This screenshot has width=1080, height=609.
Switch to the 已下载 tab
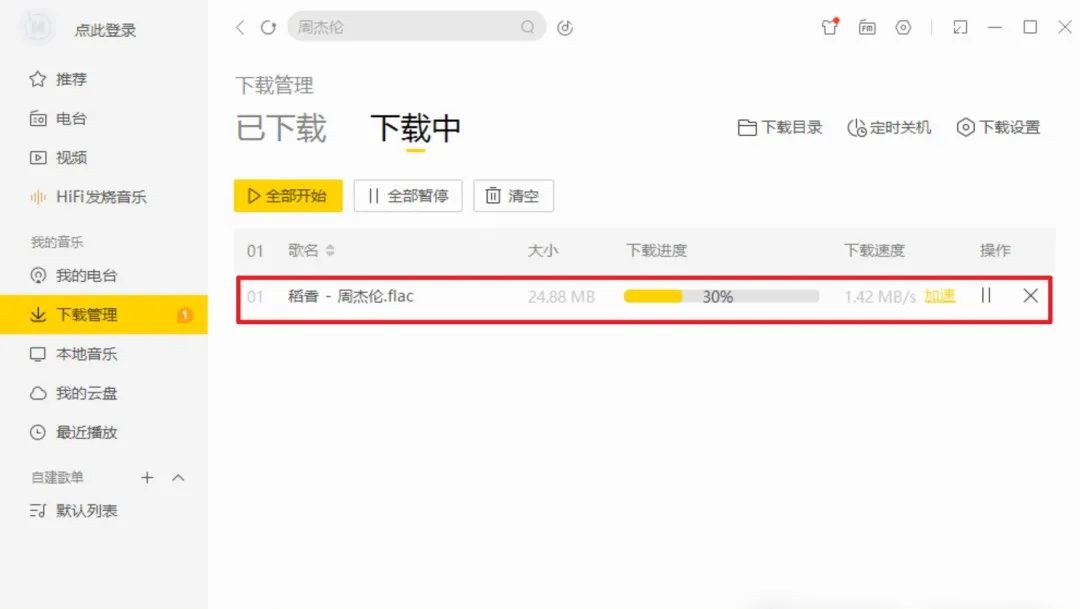click(281, 128)
